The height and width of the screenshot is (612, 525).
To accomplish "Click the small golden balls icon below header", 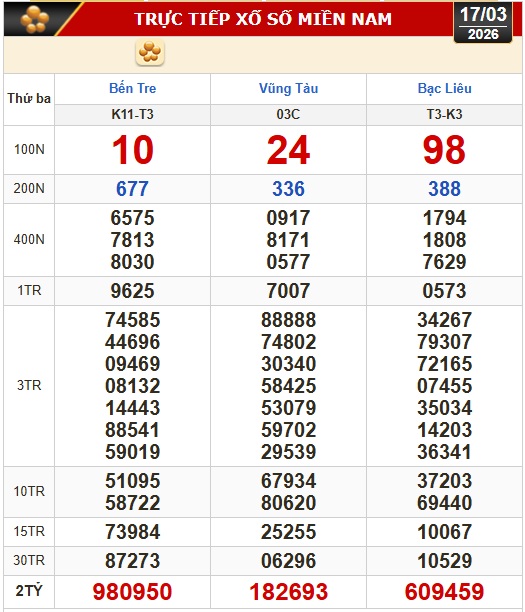I will click(x=150, y=52).
